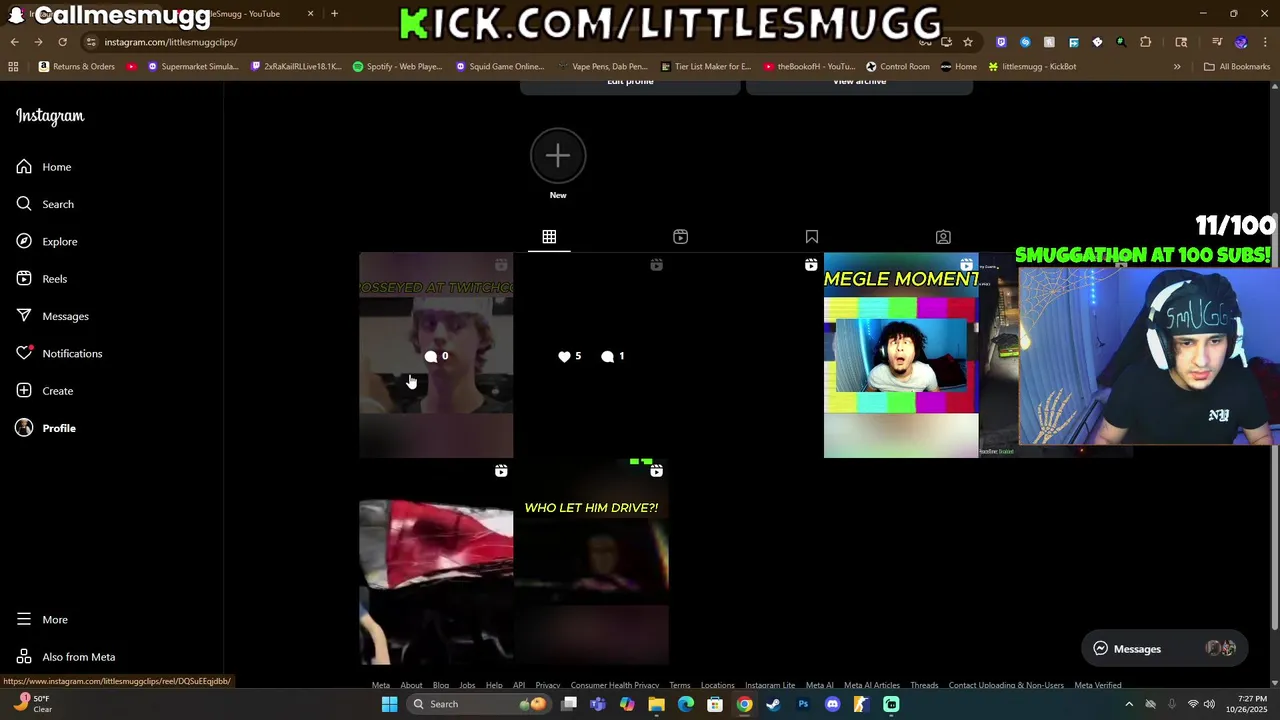The image size is (1280, 720).
Task: Open File Explorer from the taskbar
Action: 656,704
